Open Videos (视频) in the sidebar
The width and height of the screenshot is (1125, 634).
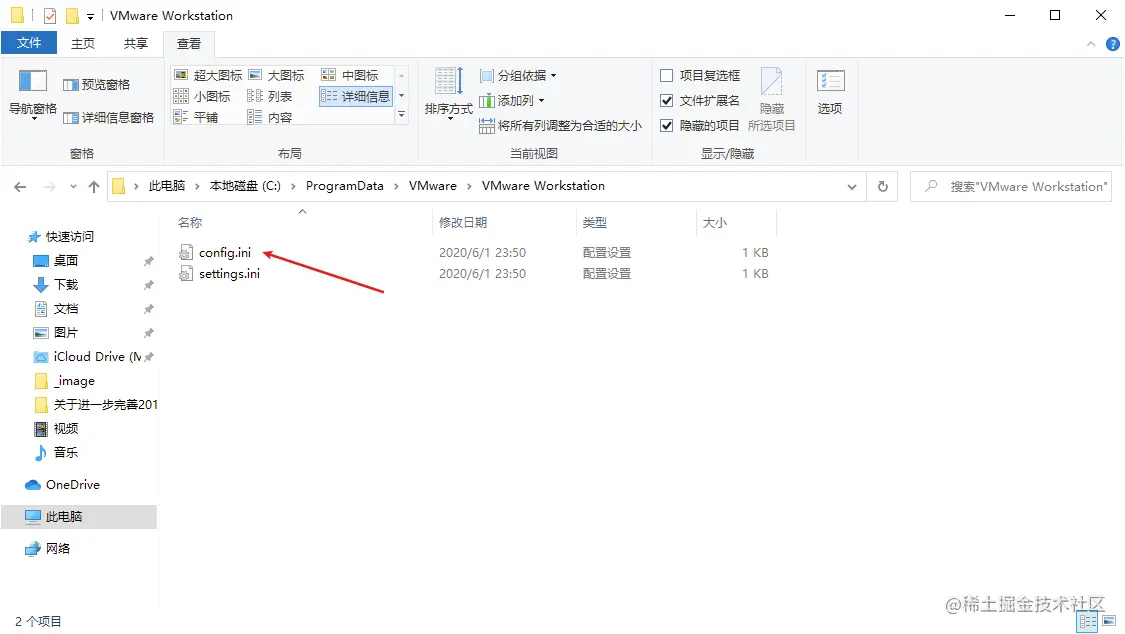(65, 428)
